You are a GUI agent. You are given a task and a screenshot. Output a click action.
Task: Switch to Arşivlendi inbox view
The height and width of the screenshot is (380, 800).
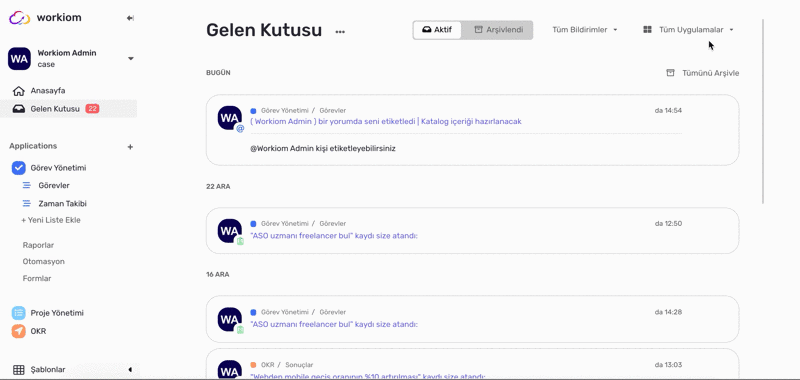[x=498, y=30]
